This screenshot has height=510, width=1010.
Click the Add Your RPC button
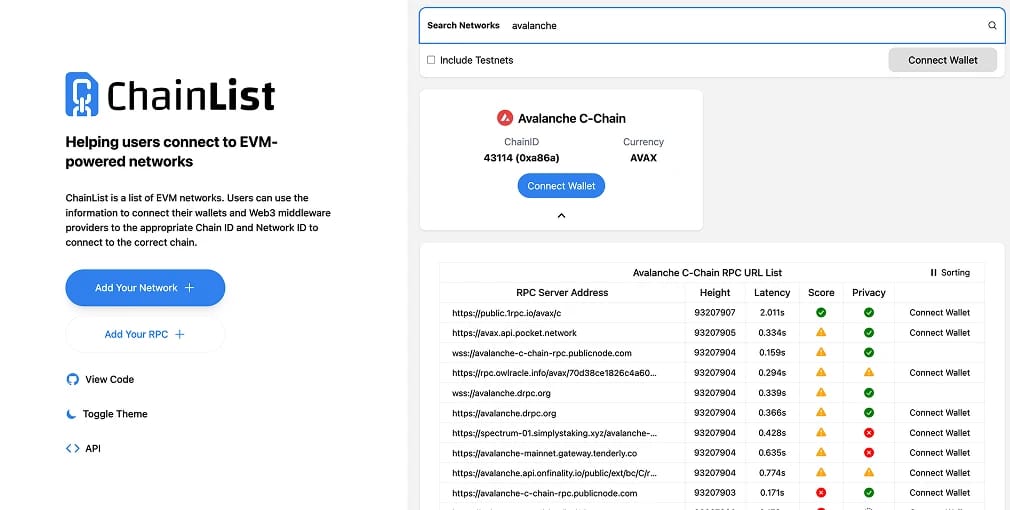[145, 334]
